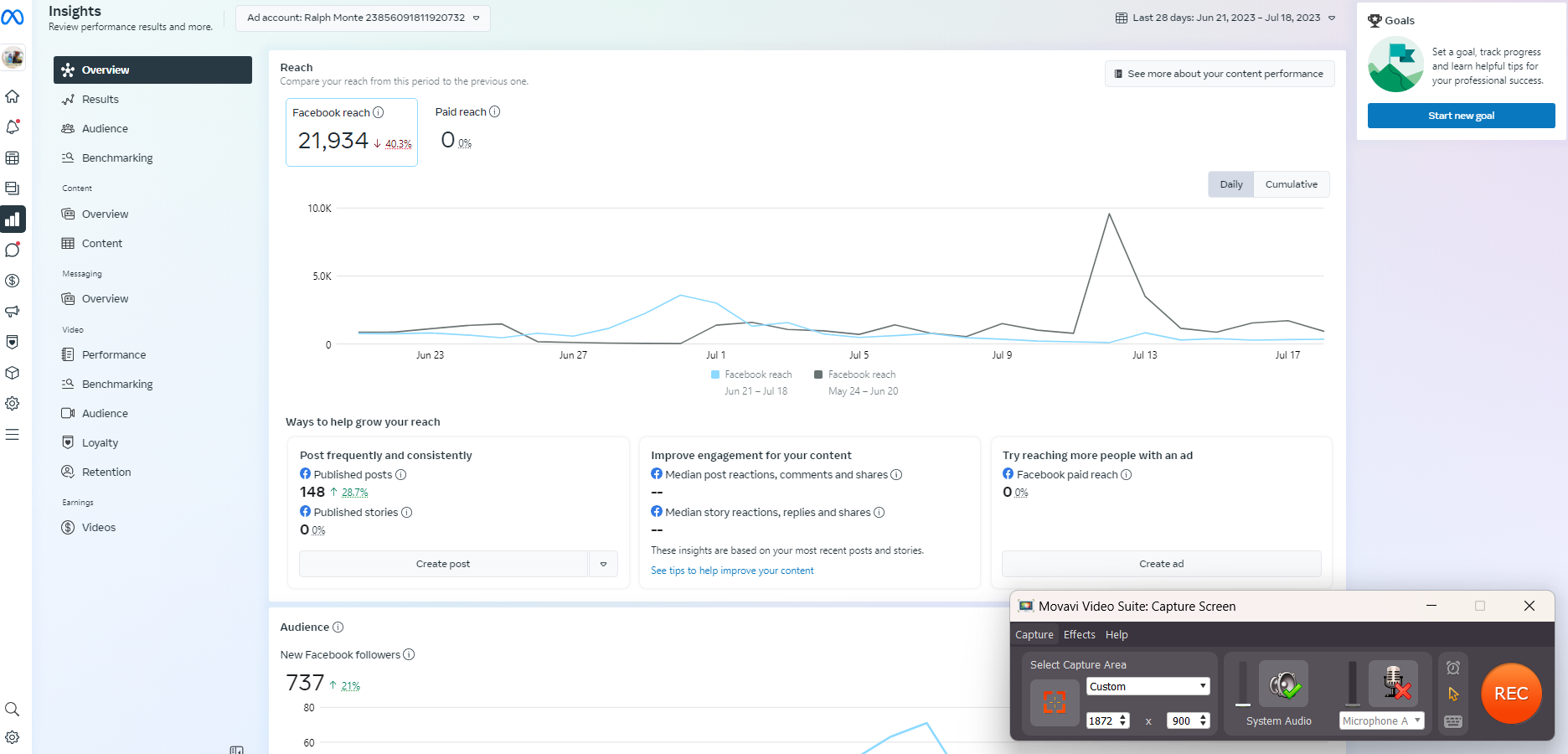Select Overview in the Insights sidebar top

tap(152, 70)
